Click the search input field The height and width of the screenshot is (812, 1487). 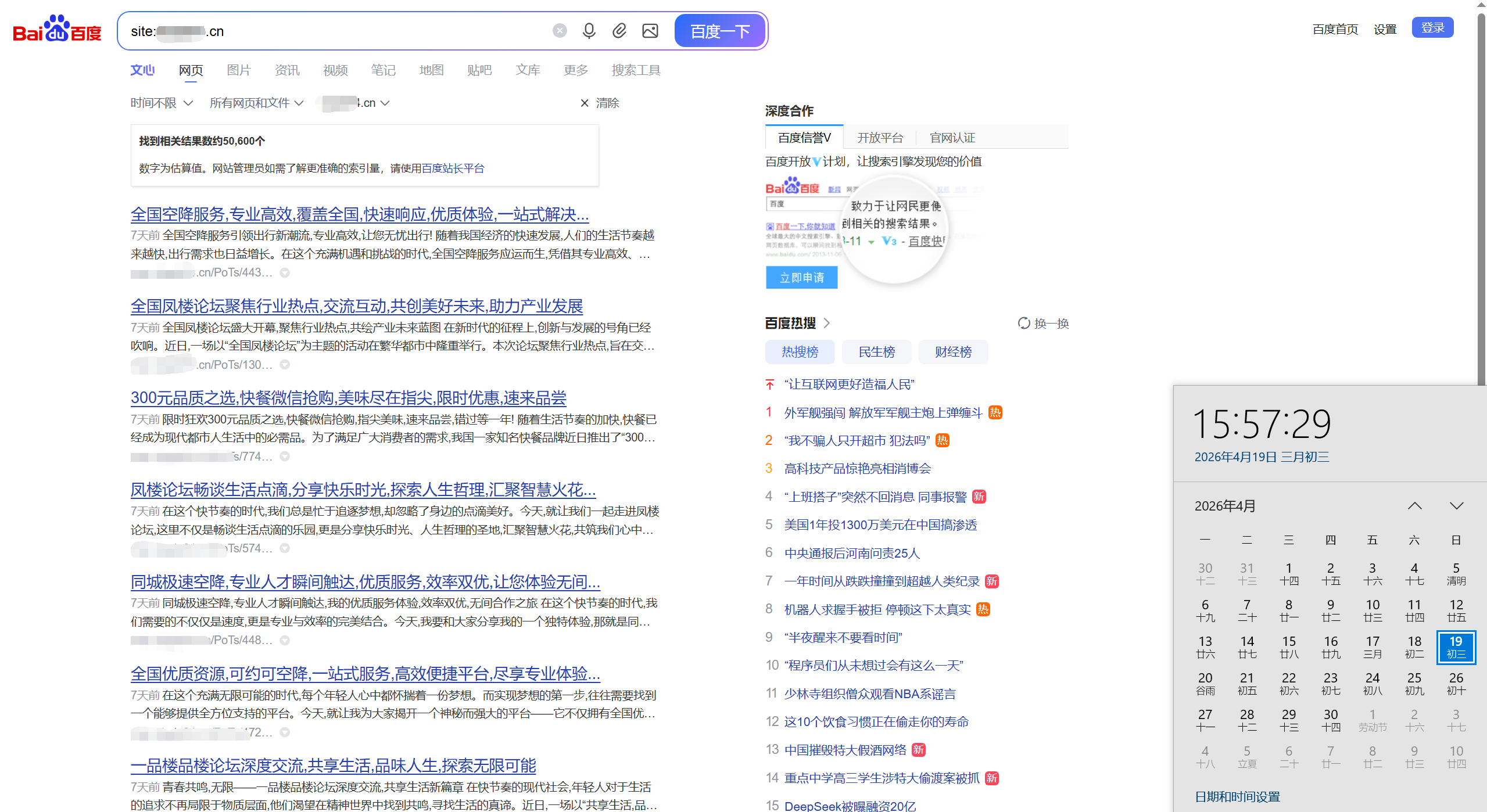pos(337,31)
